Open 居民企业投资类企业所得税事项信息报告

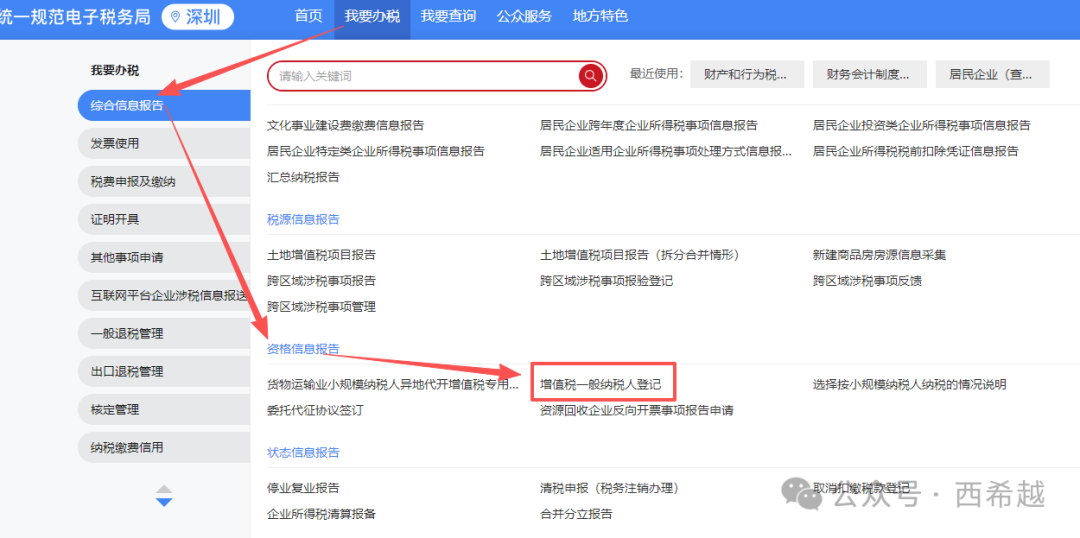(x=922, y=125)
